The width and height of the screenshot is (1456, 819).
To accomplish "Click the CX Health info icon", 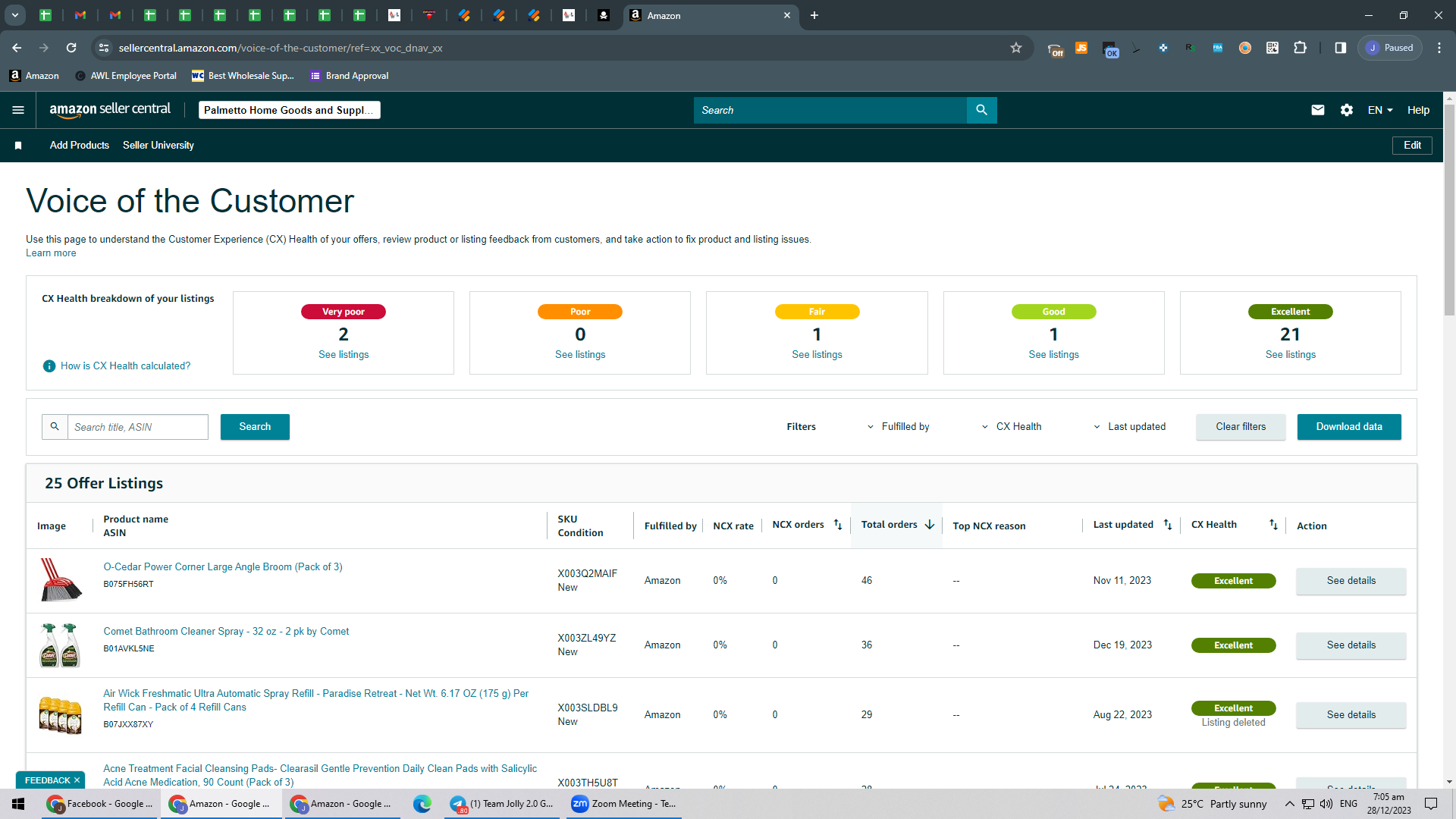I will 49,366.
